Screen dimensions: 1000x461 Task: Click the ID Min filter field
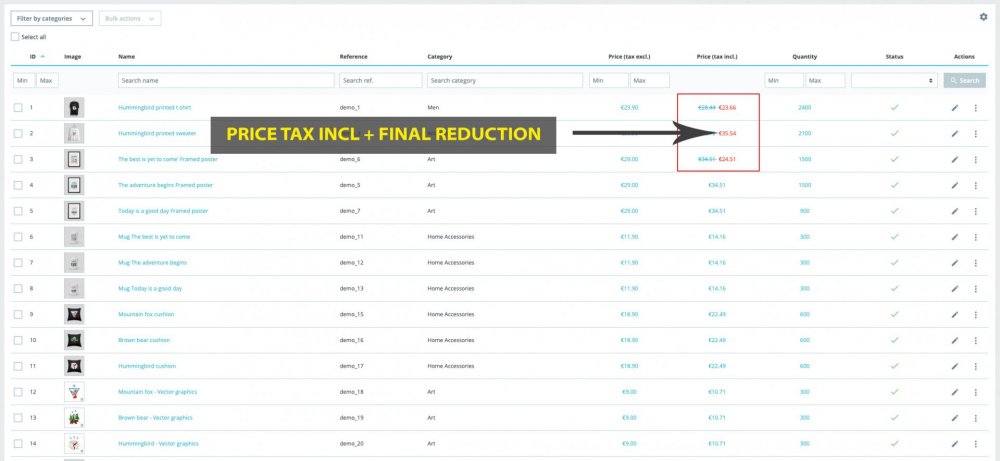click(24, 80)
